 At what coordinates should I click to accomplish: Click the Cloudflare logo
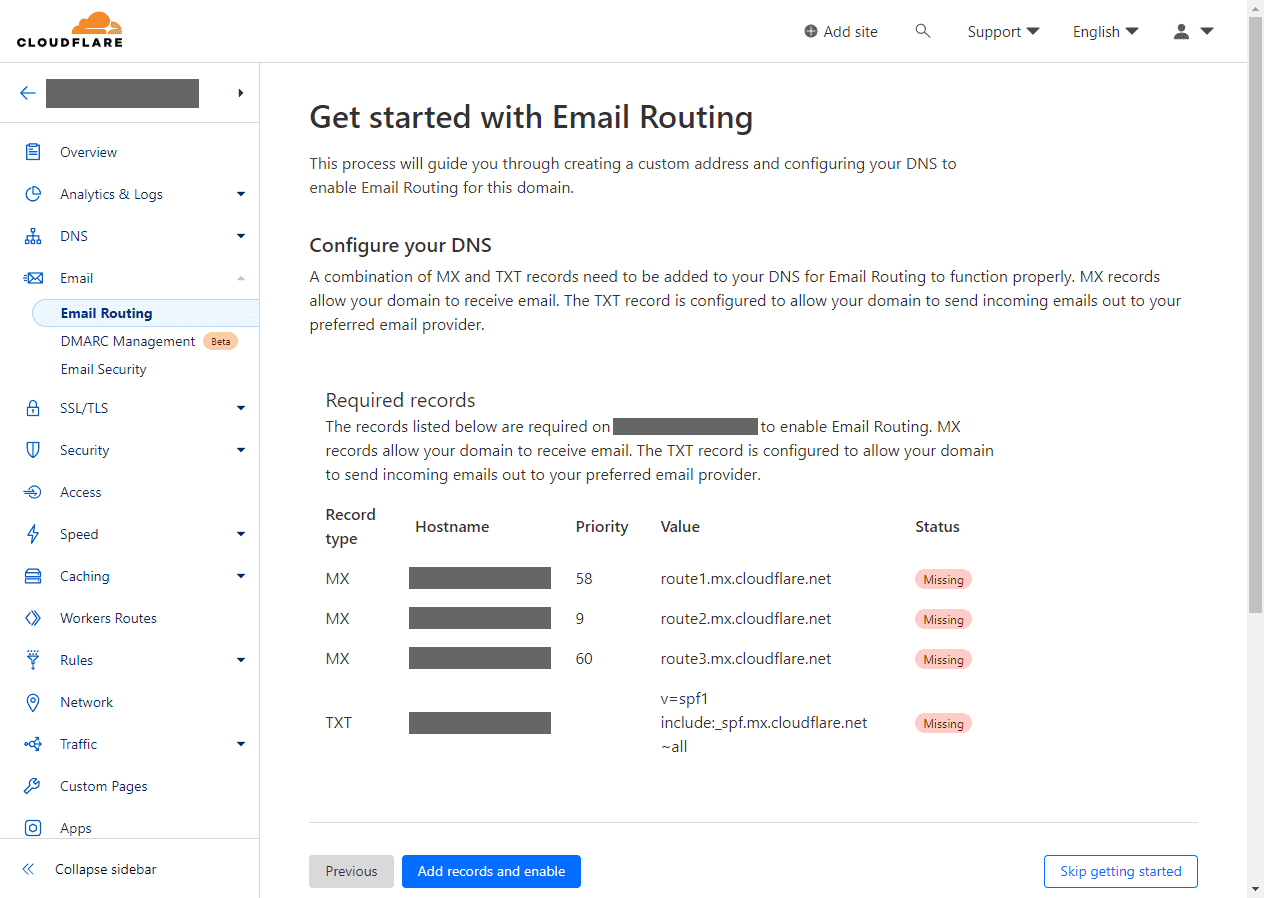pos(70,30)
